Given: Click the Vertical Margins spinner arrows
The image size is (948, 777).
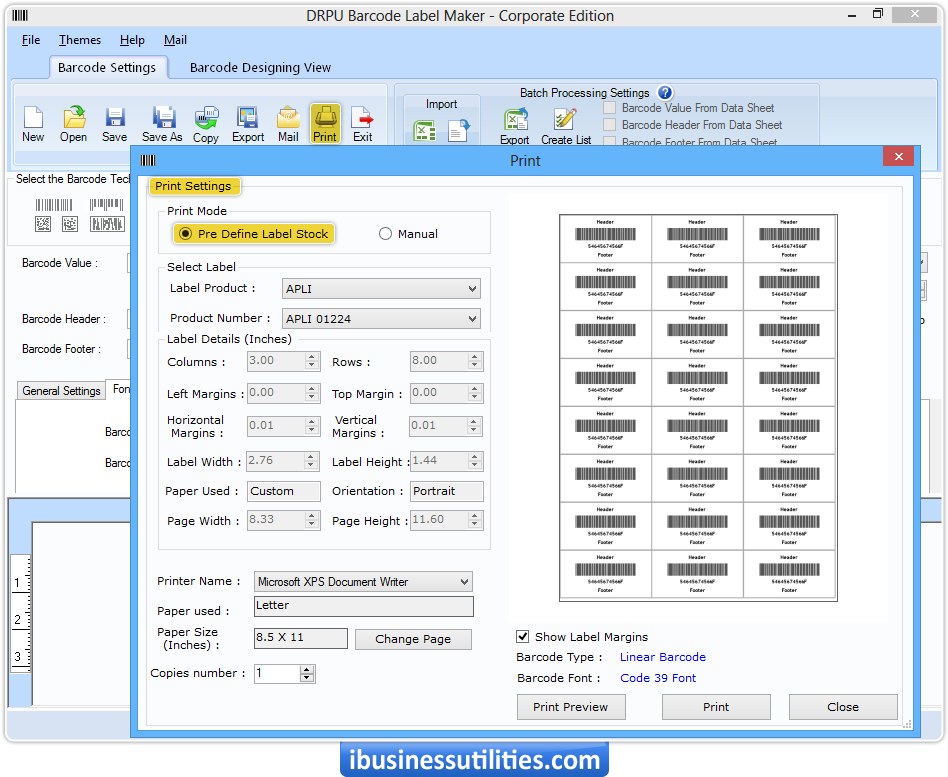Looking at the screenshot, I should click(x=475, y=426).
